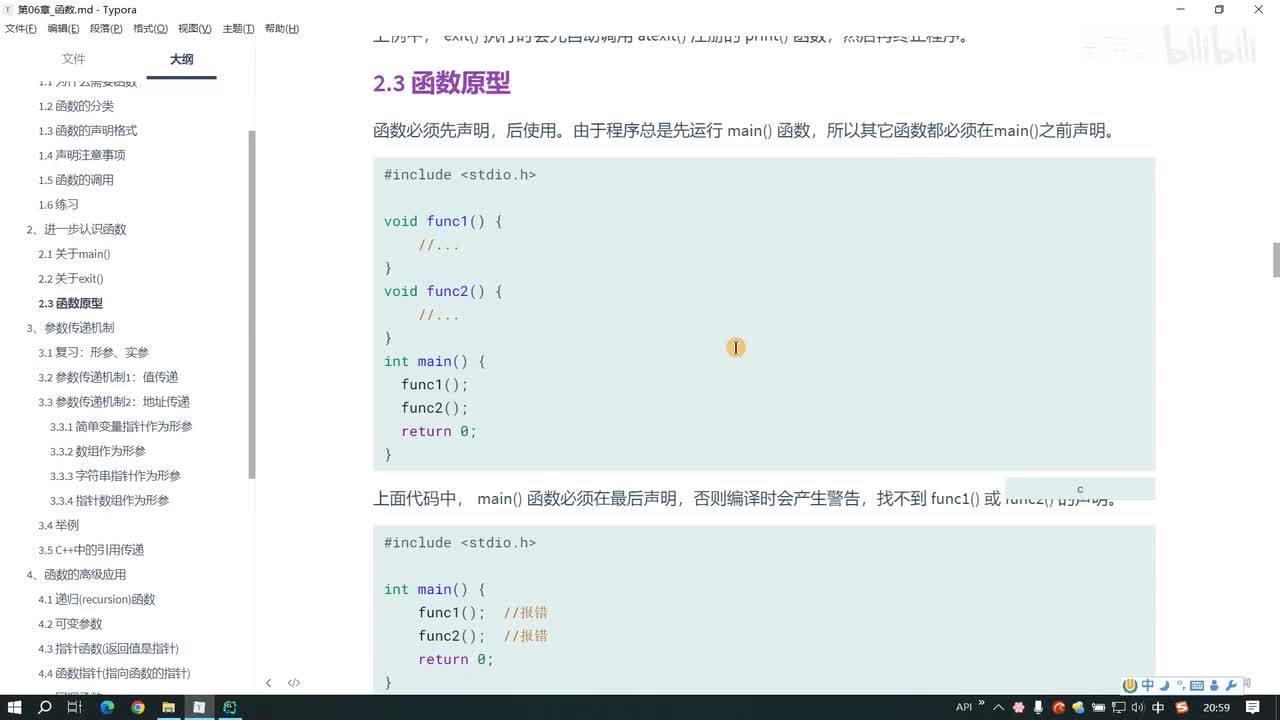Click the red swirl tray icon
1280x720 pixels.
pyautogui.click(x=1058, y=708)
